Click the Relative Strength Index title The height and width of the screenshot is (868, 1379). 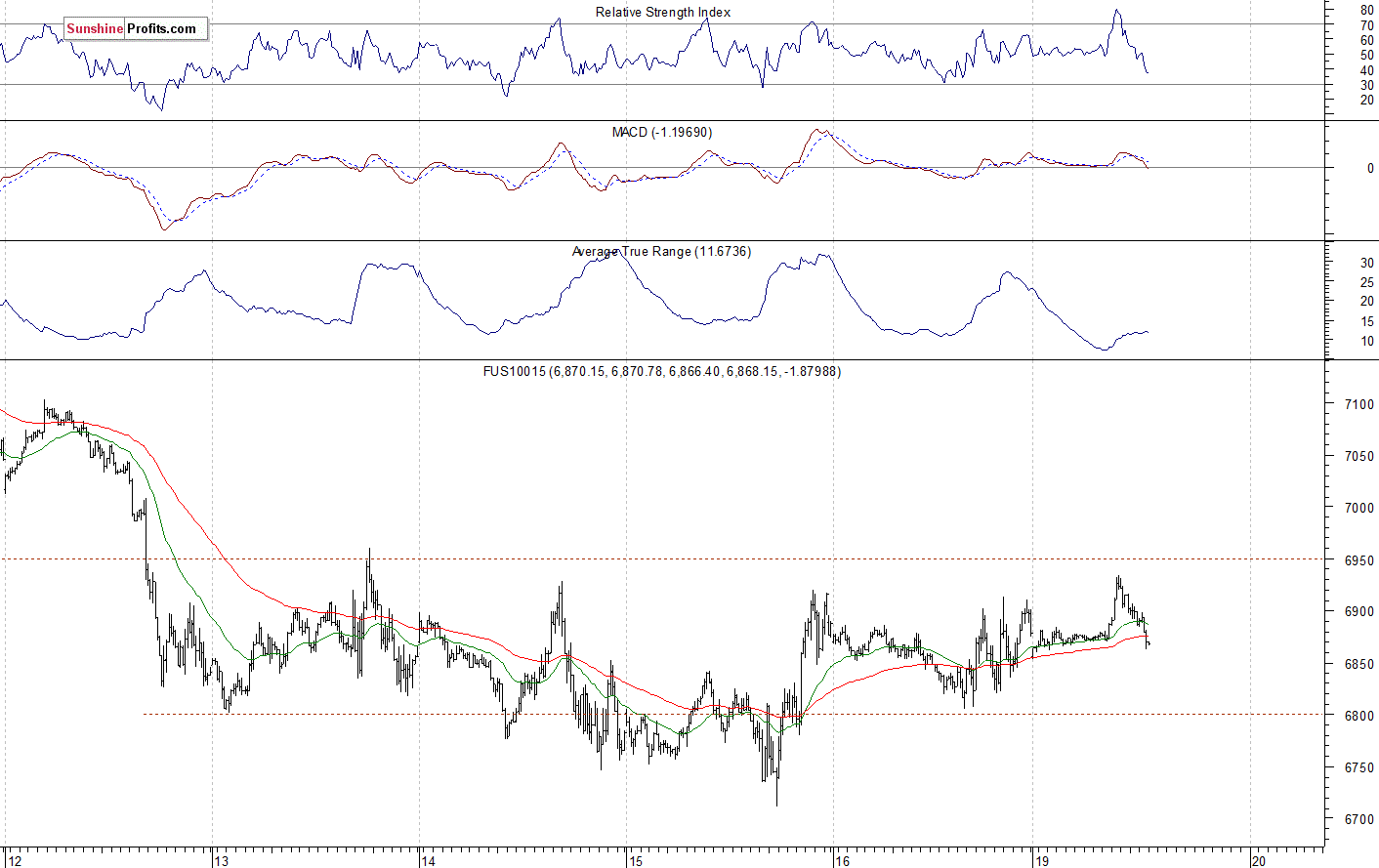[x=663, y=12]
